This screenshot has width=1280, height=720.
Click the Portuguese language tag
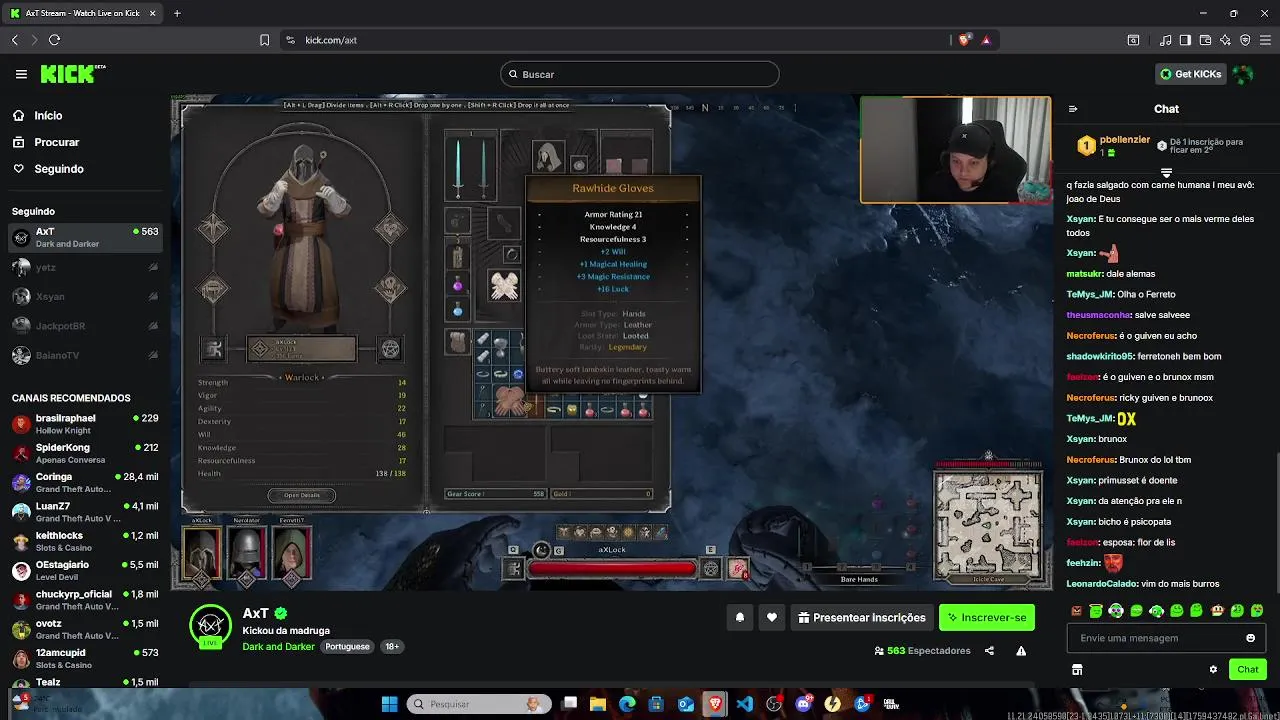coord(348,647)
